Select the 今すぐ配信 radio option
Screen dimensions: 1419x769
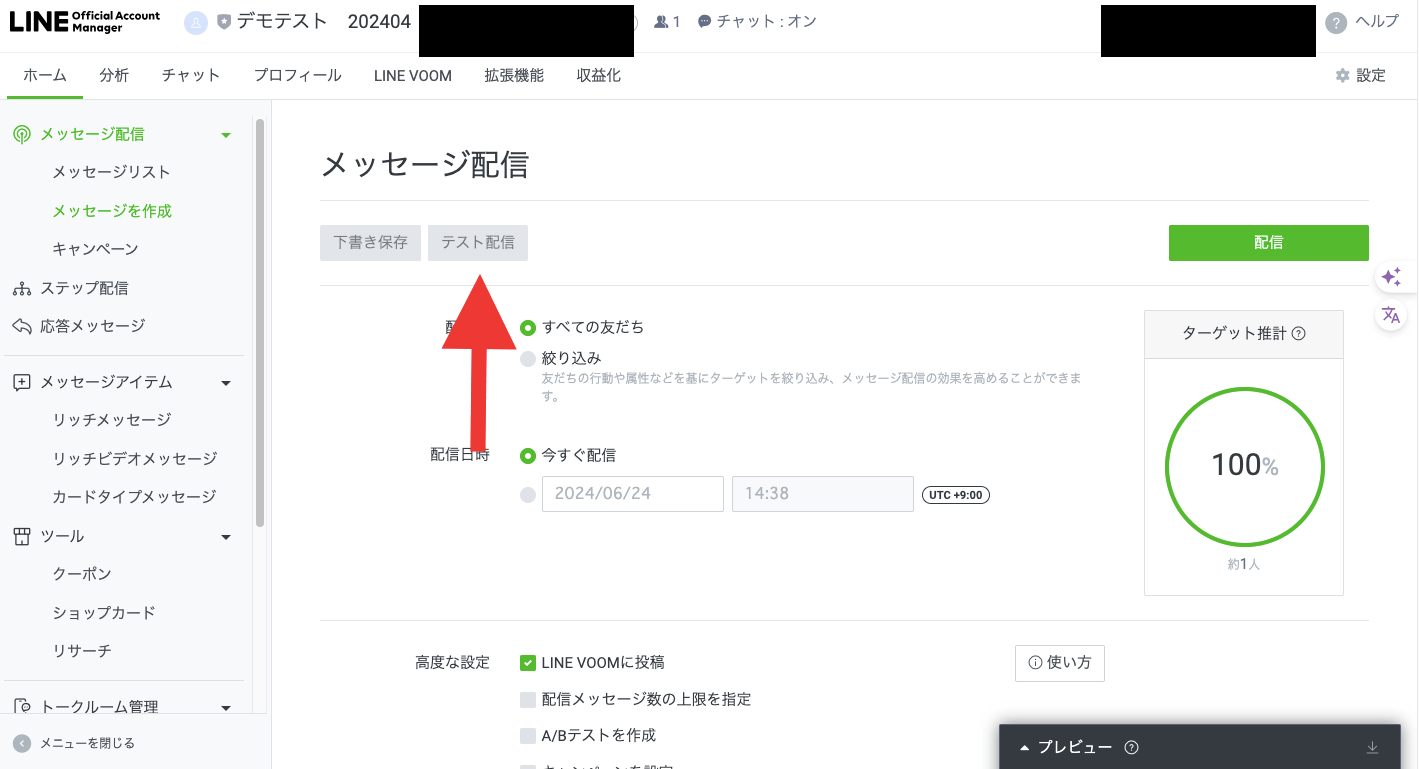528,455
